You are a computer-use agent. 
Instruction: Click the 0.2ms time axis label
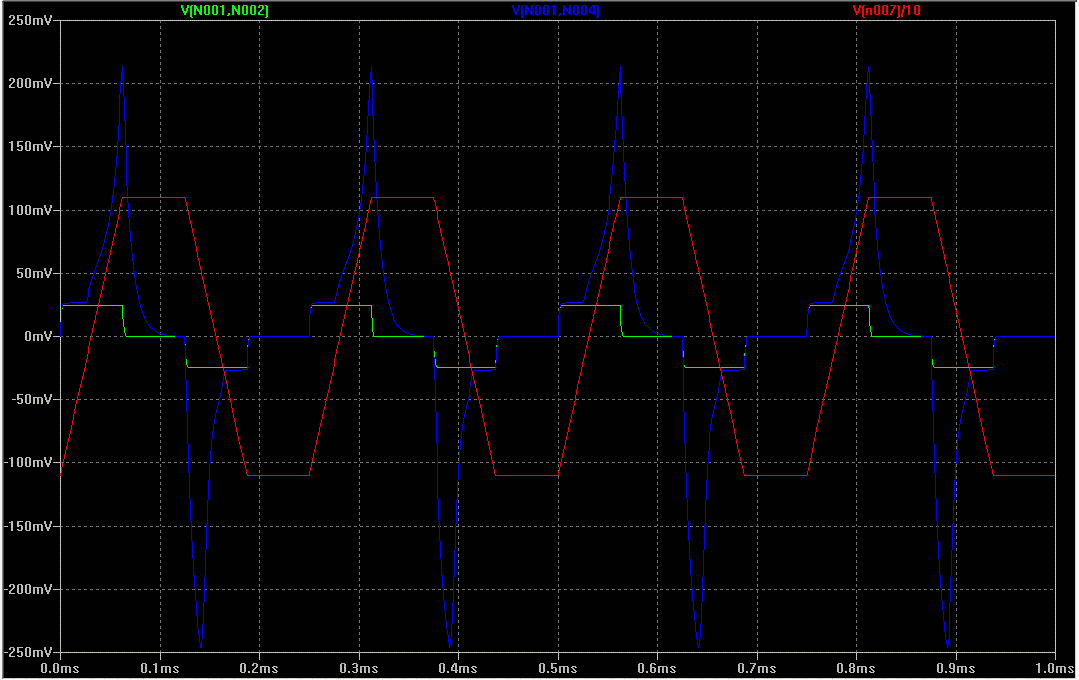click(258, 667)
